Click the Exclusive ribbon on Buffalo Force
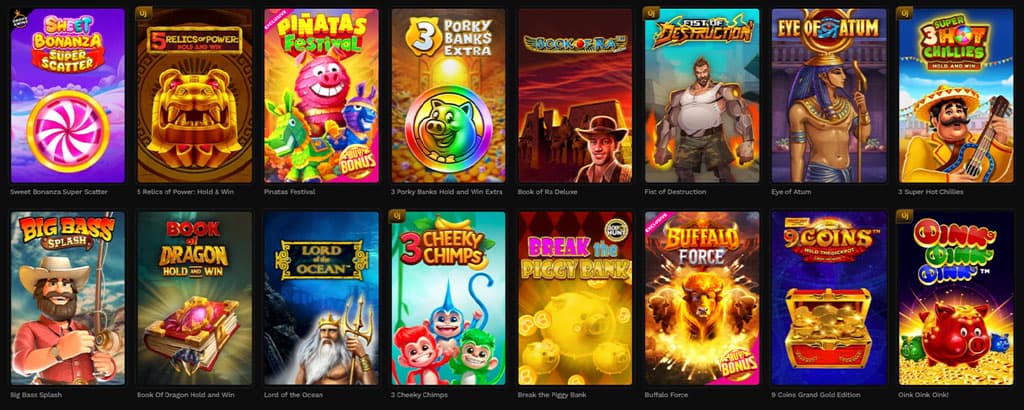 click(x=655, y=223)
